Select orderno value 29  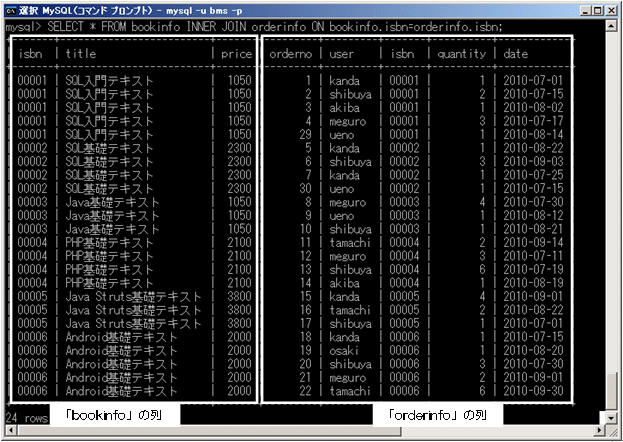(x=305, y=135)
